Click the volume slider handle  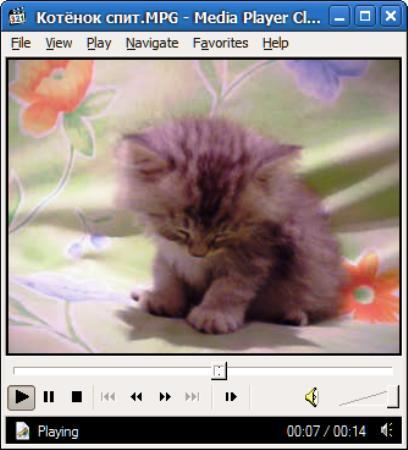coord(393,397)
